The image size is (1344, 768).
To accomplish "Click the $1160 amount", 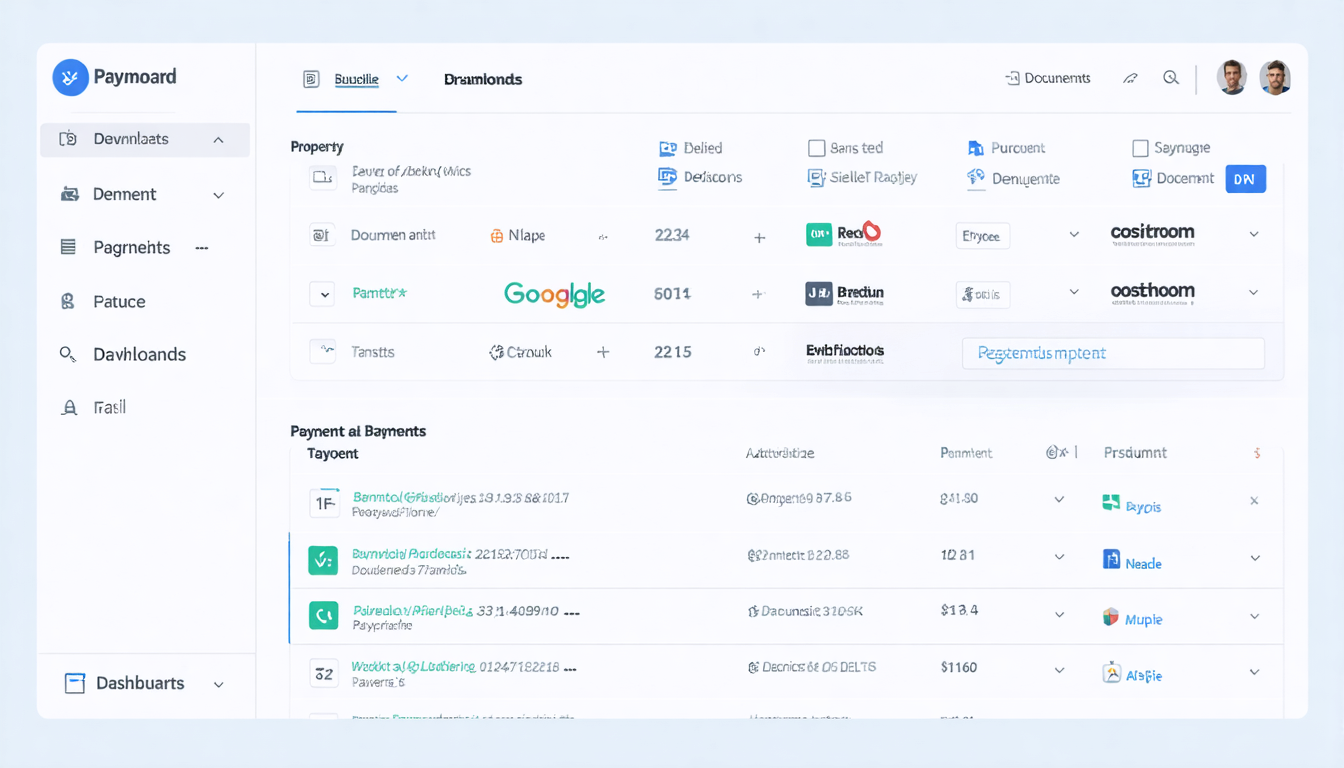I will 959,667.
